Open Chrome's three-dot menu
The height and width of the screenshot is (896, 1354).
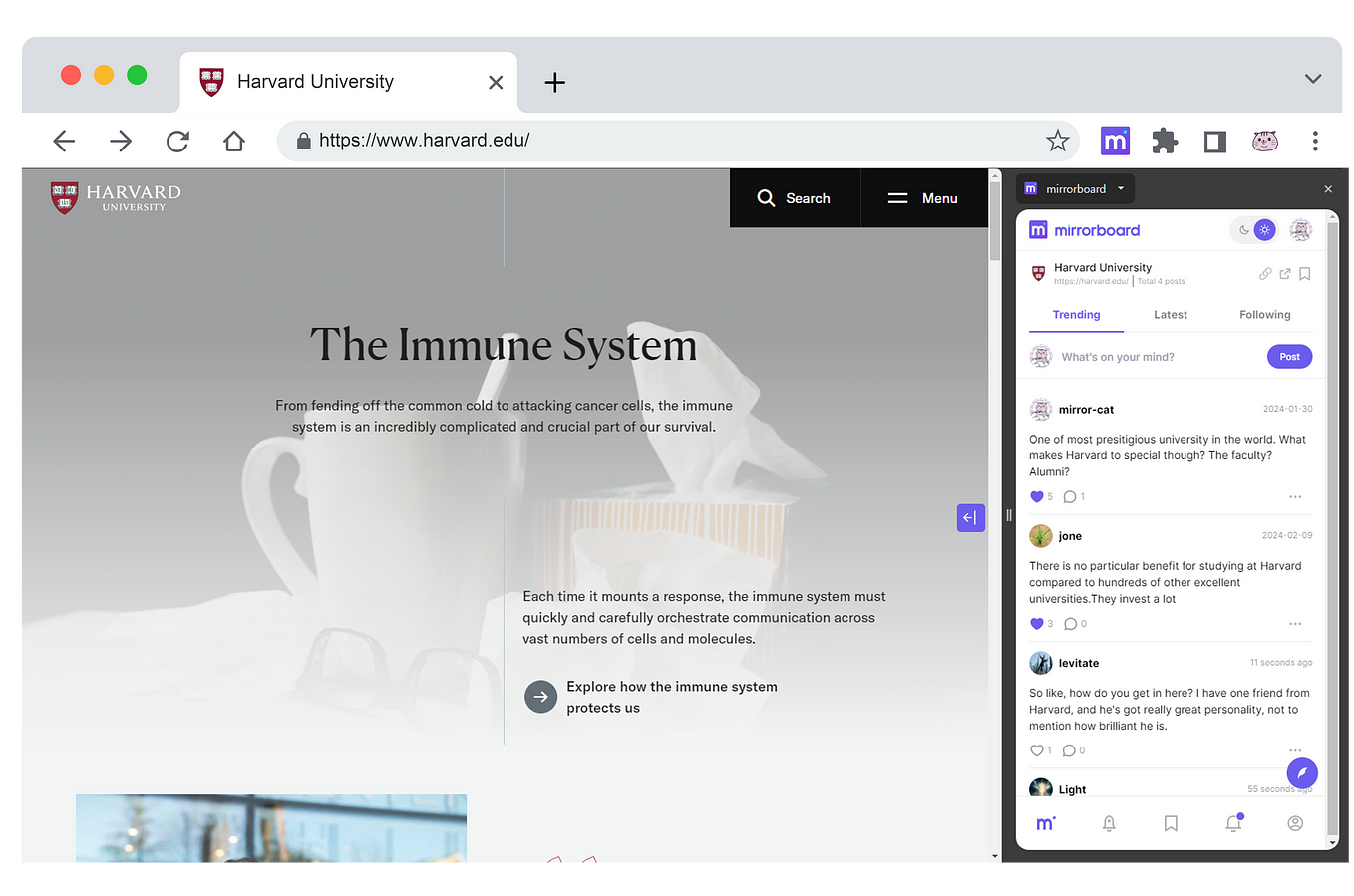(1315, 142)
